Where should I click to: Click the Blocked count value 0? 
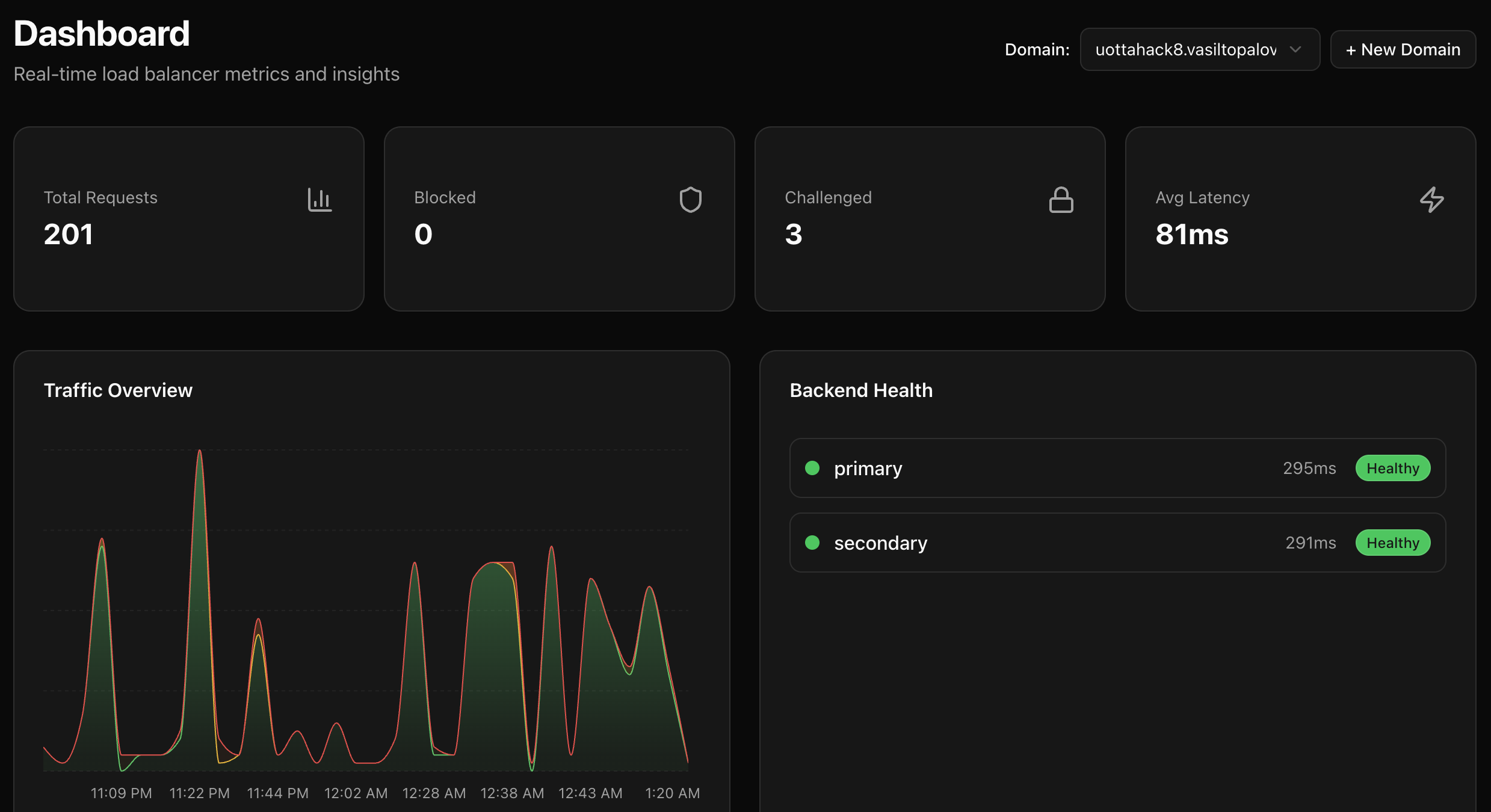[423, 234]
